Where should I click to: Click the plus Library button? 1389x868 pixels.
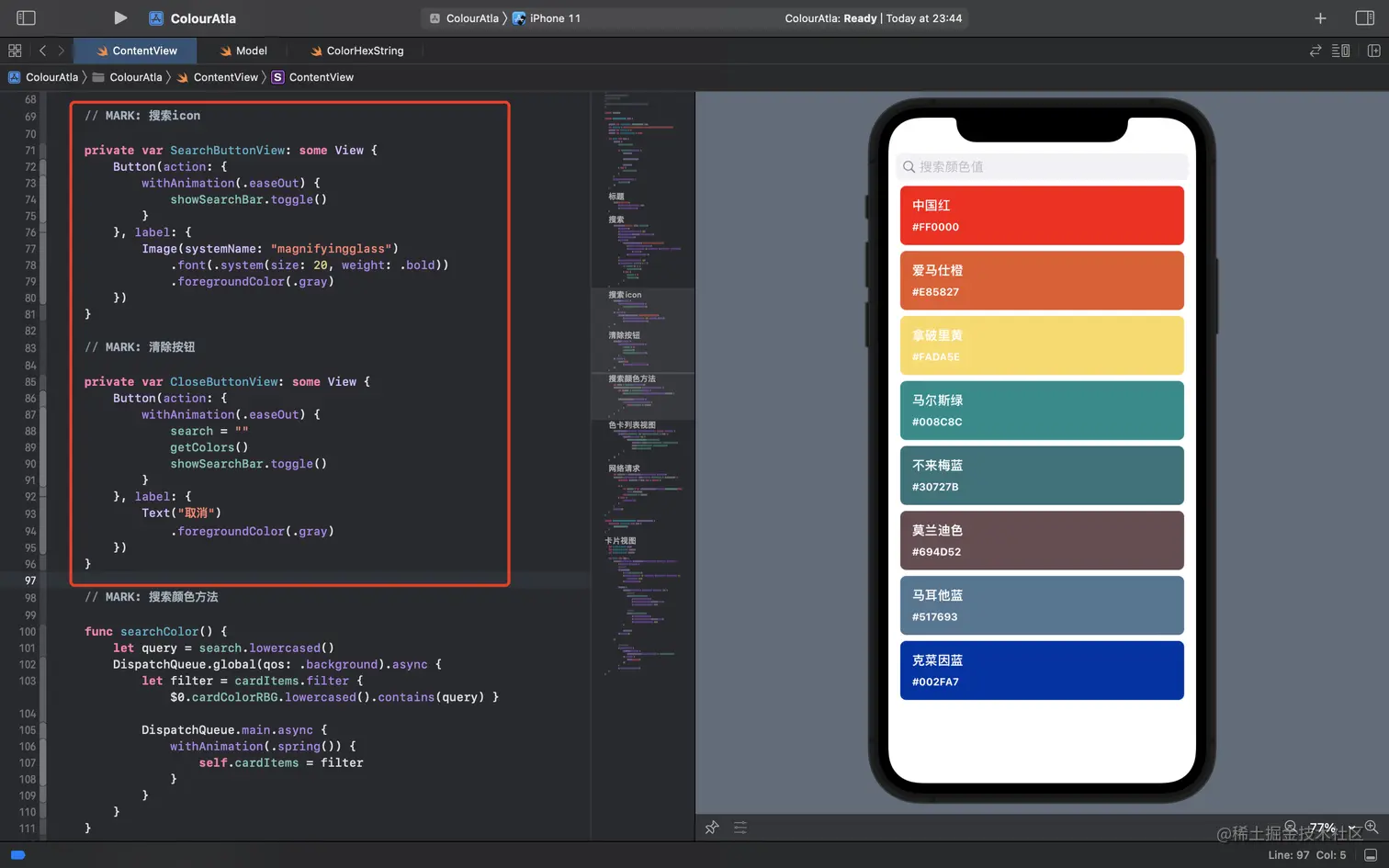[1320, 17]
